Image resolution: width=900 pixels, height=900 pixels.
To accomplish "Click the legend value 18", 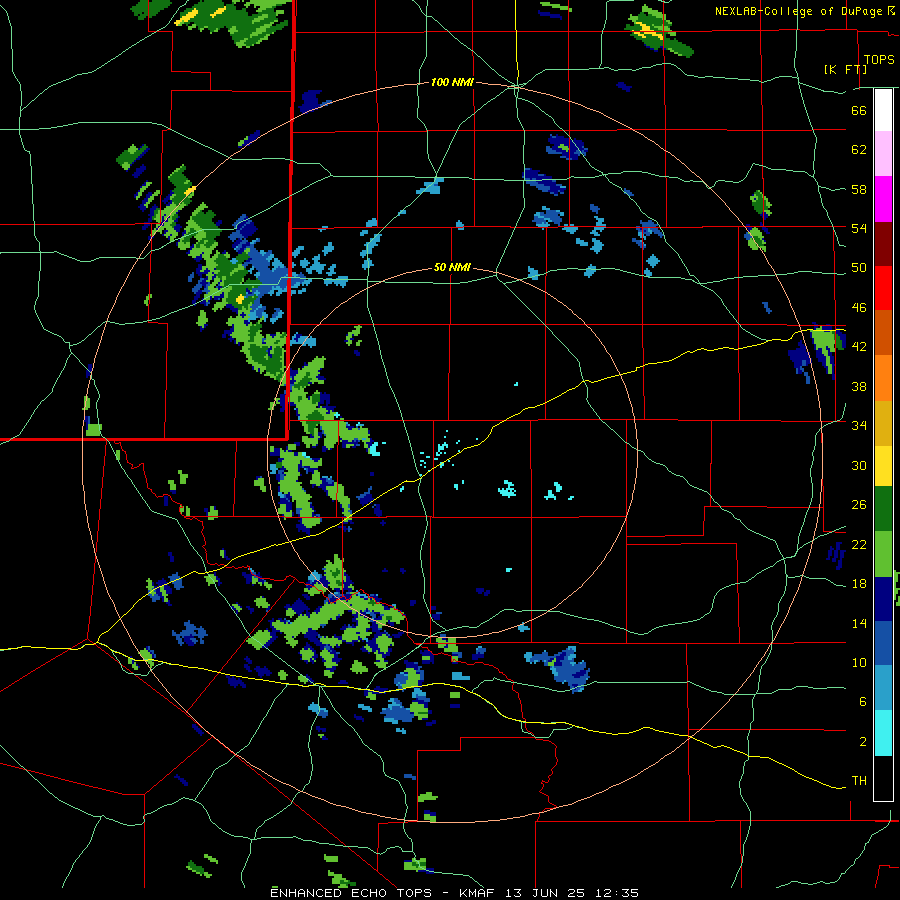I will coord(859,584).
